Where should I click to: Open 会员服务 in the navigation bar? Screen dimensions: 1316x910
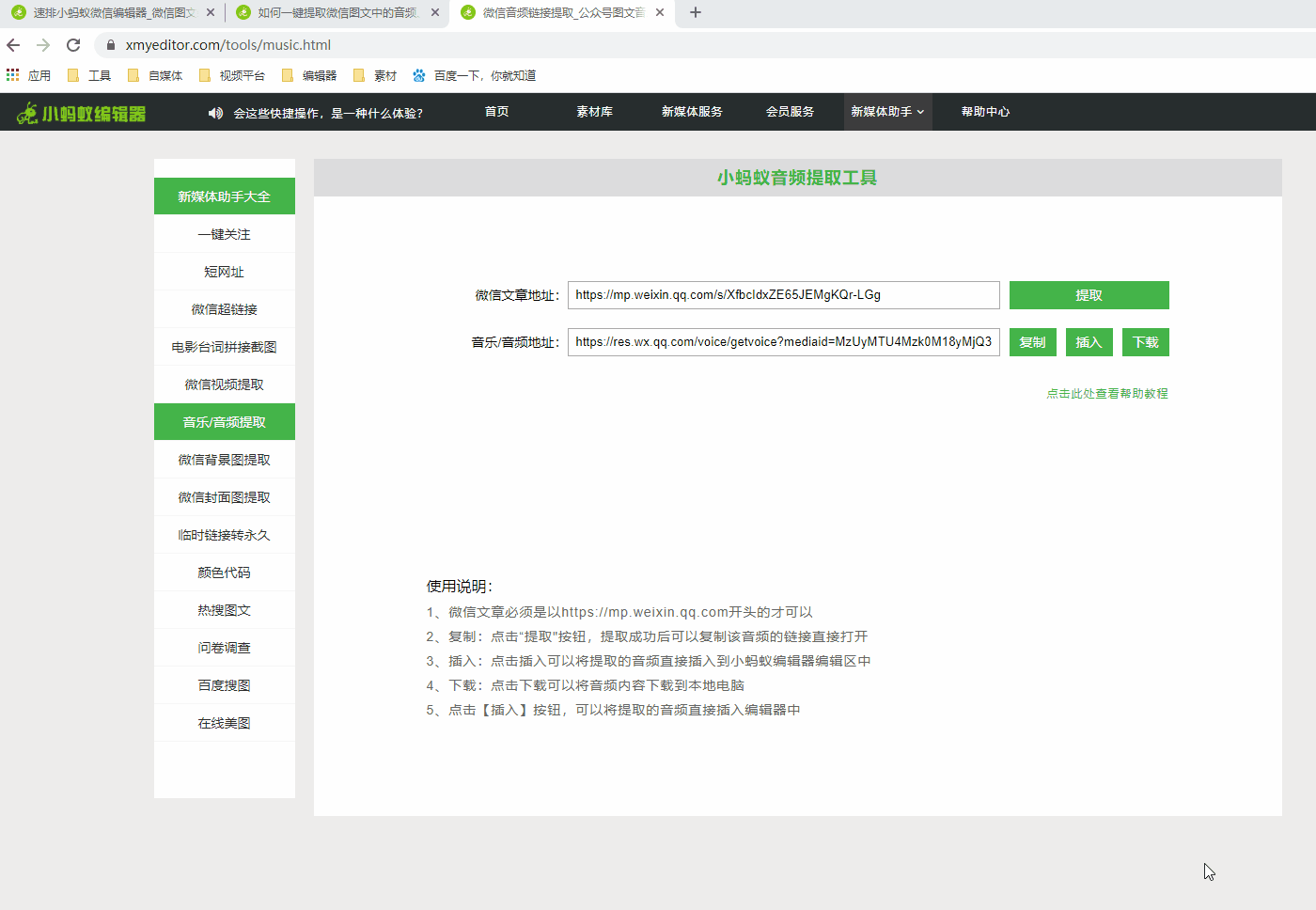[x=790, y=112]
